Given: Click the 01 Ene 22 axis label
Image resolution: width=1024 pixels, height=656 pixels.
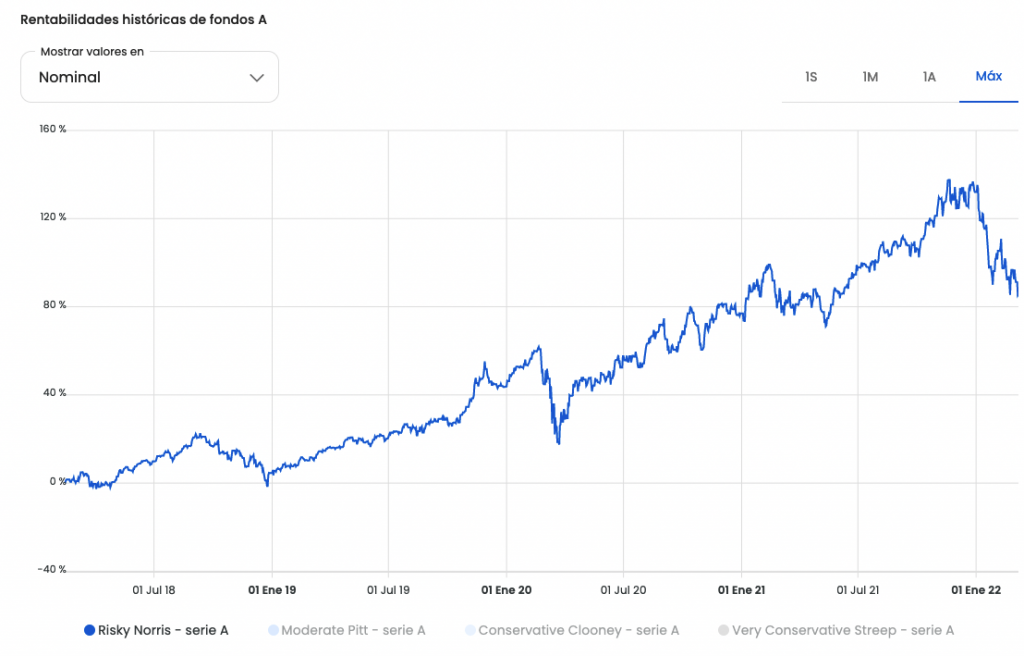Looking at the screenshot, I should click(976, 590).
